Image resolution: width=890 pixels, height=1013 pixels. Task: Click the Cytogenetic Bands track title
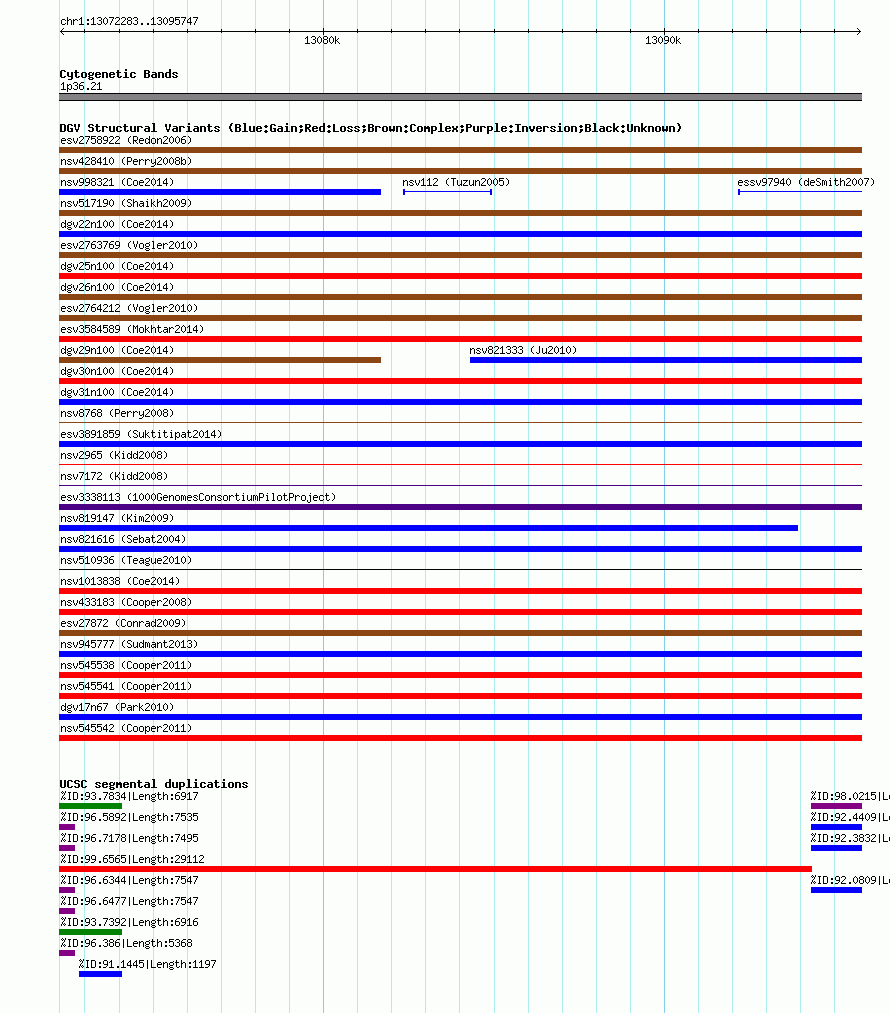tap(119, 74)
